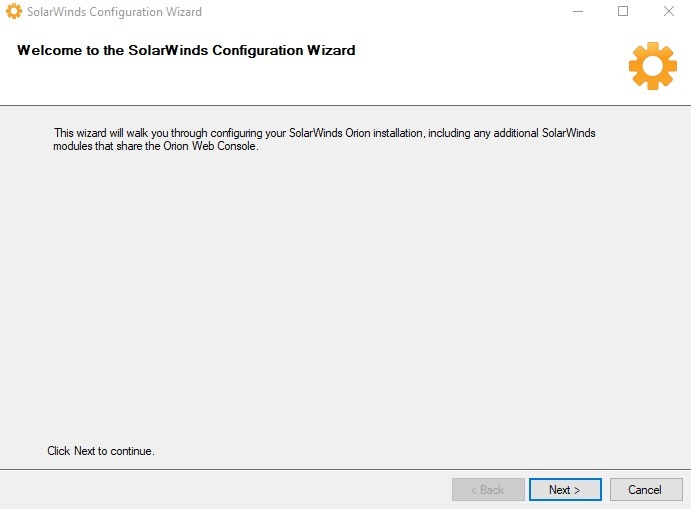Click the small SolarWinds gear icon in title bar
The image size is (691, 509).
[14, 11]
